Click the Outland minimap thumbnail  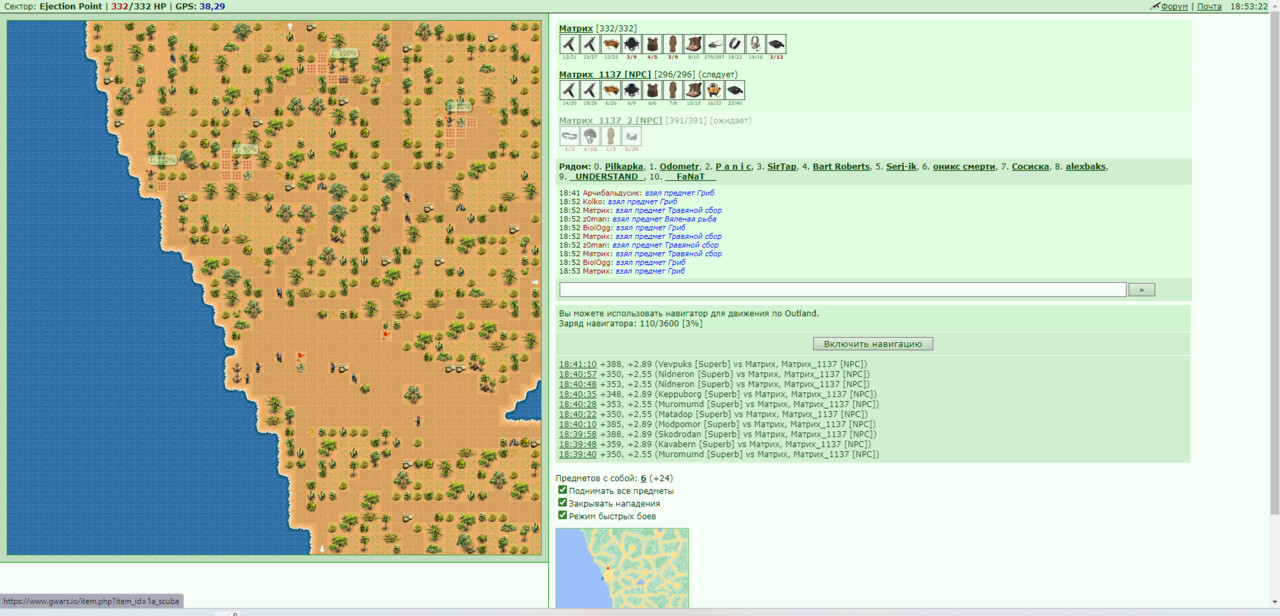622,568
